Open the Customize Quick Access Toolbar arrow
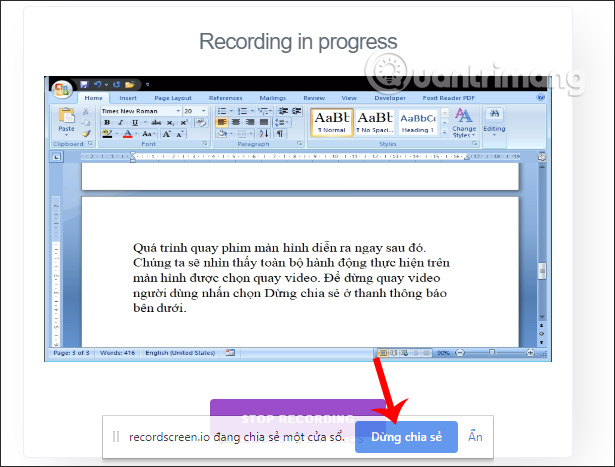The image size is (615, 467). 147,84
